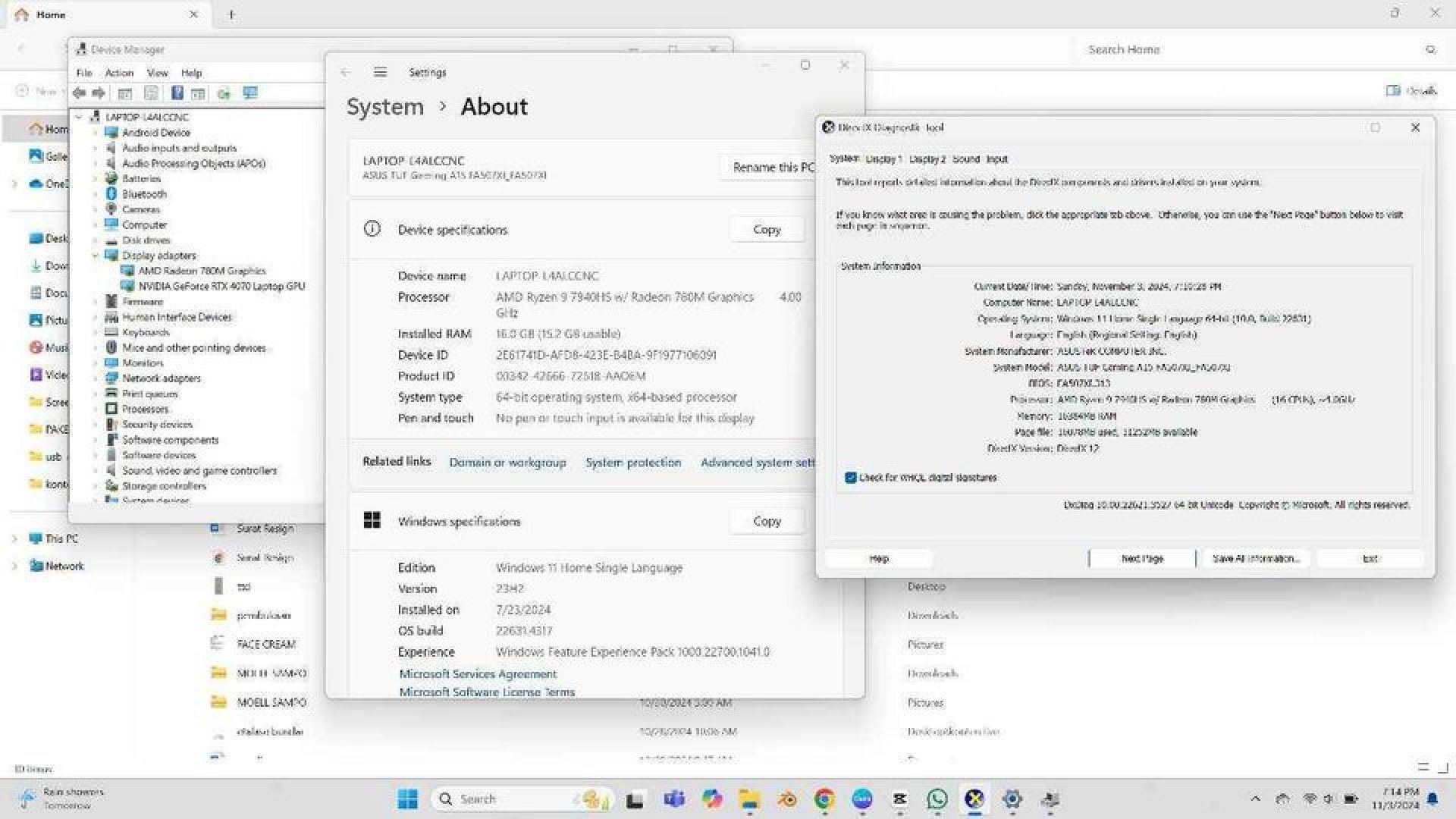Open WhatsApp from the taskbar

[x=937, y=799]
